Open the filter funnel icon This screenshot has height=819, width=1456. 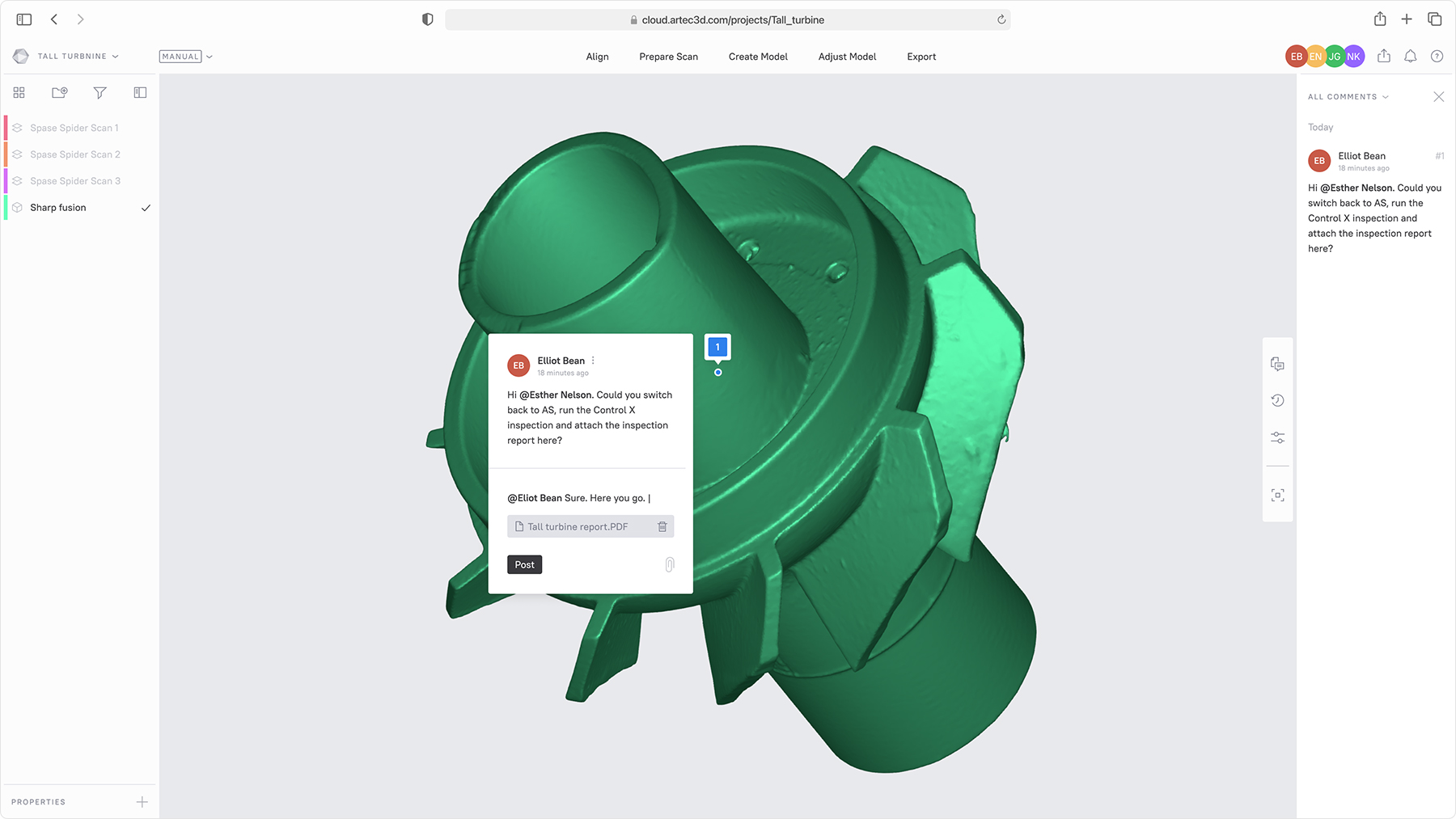point(99,93)
